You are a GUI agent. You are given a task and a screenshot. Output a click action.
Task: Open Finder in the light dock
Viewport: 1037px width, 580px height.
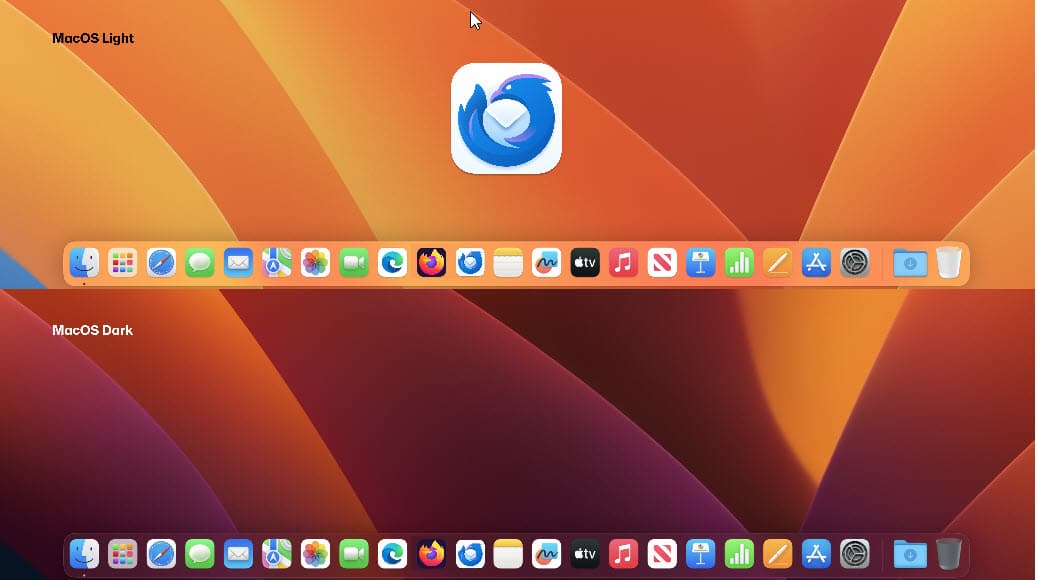tap(84, 263)
